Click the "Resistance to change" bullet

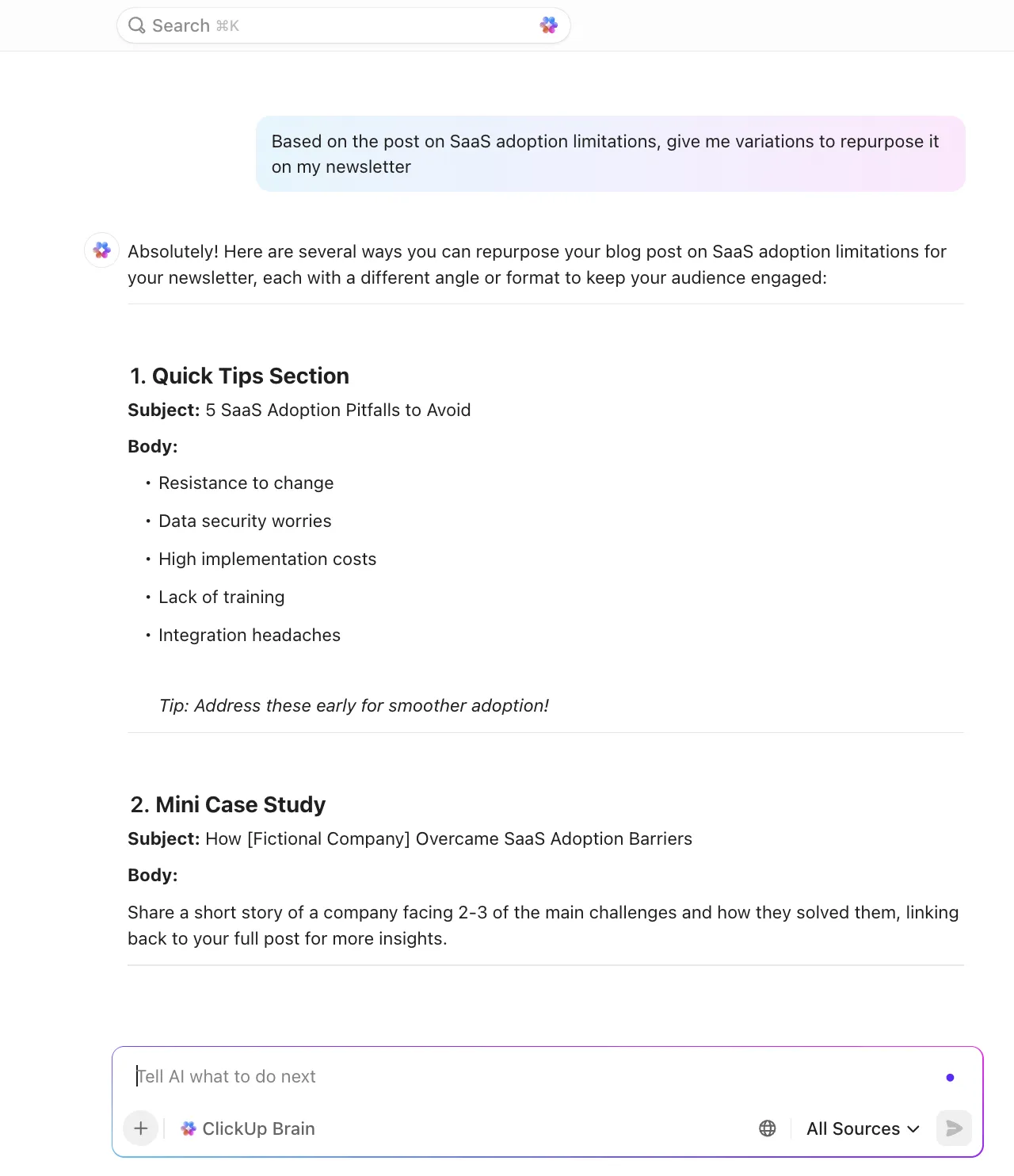(x=246, y=483)
